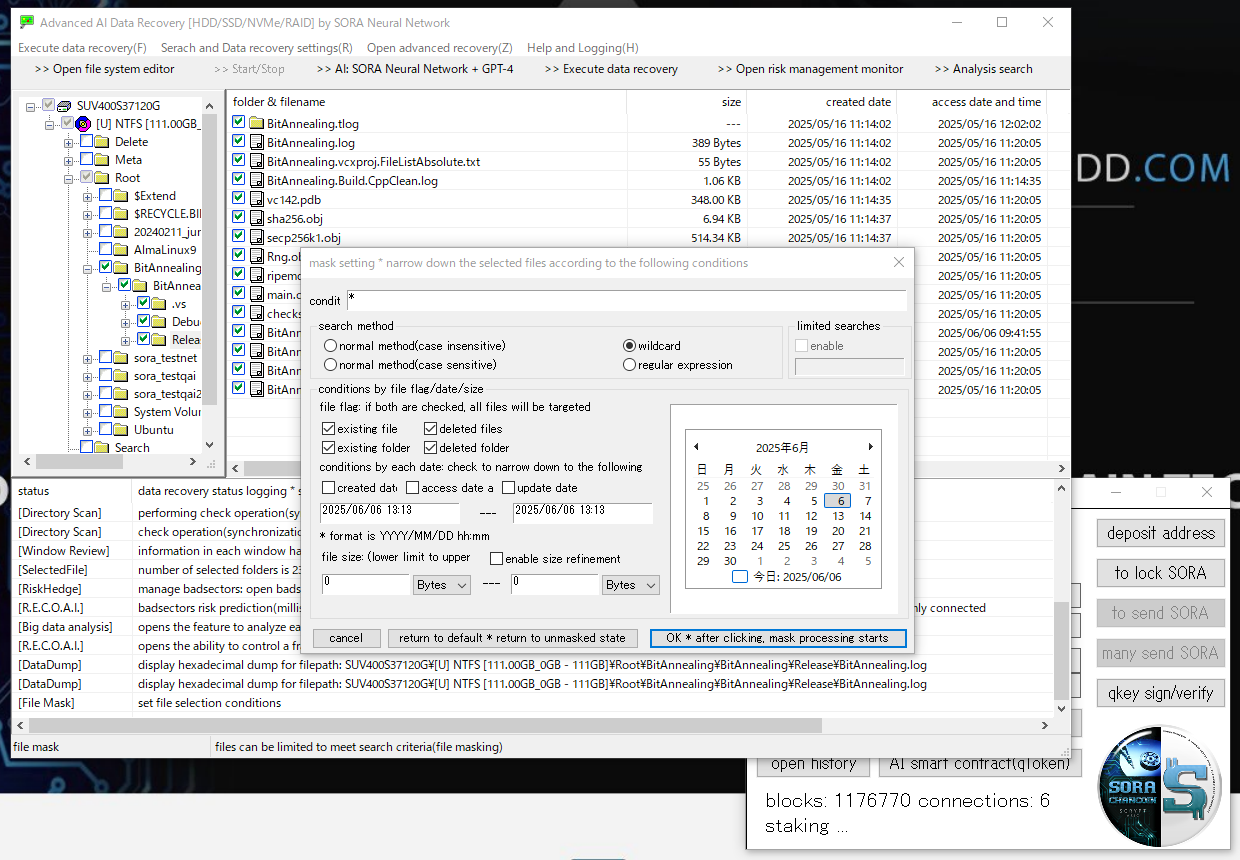Check enable size refinement

click(496, 559)
